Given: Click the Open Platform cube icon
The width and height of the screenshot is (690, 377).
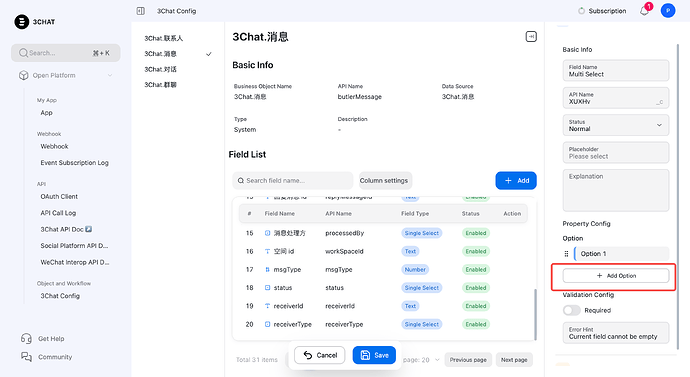Looking at the screenshot, I should (x=24, y=75).
